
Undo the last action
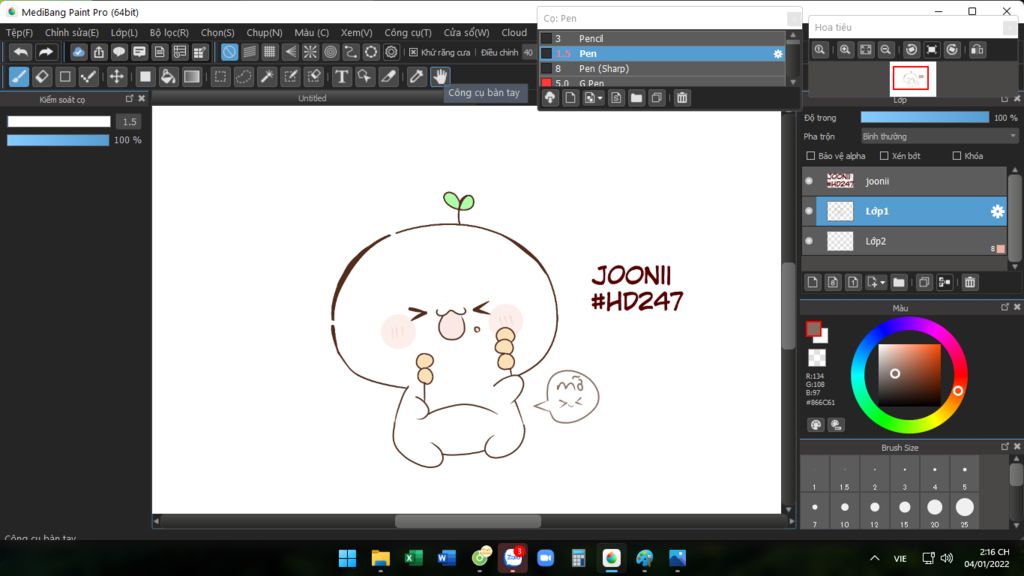tap(21, 52)
